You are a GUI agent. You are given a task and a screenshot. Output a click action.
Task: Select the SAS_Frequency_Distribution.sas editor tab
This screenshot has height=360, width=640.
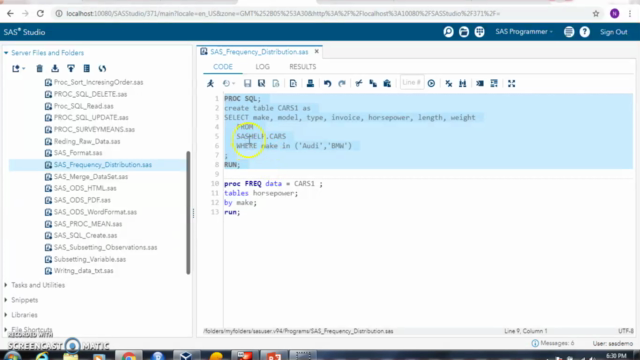point(259,52)
